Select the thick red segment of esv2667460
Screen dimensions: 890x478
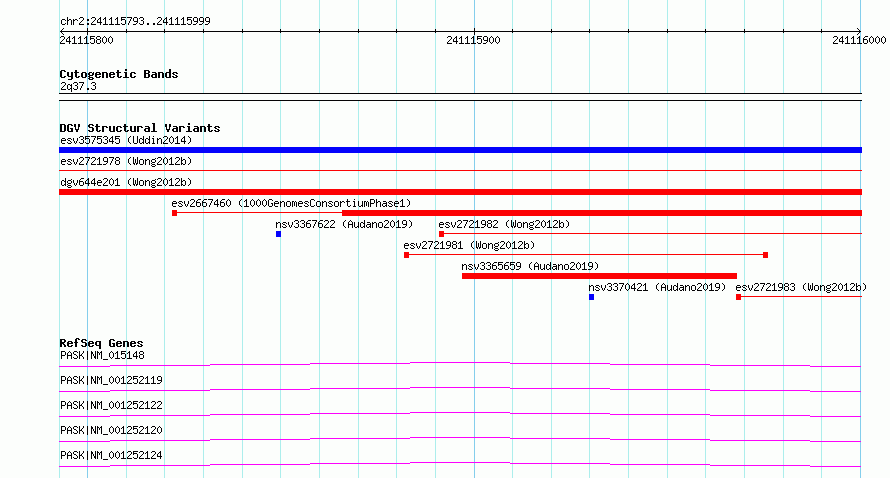click(x=602, y=213)
